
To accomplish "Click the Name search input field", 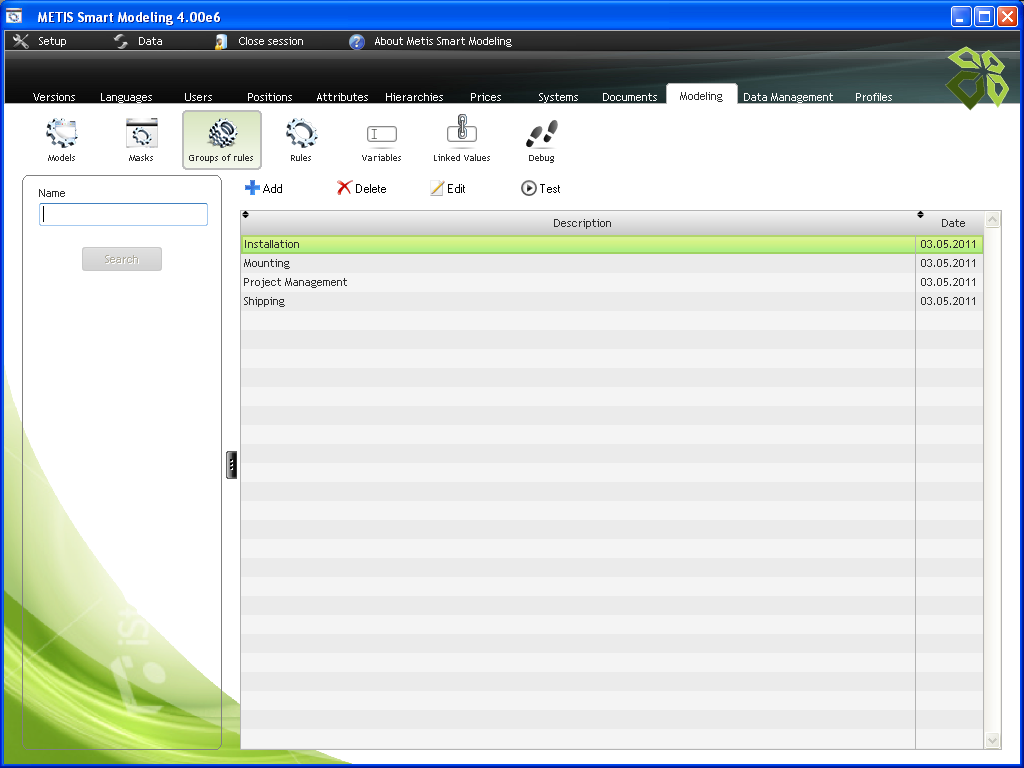I will point(123,215).
